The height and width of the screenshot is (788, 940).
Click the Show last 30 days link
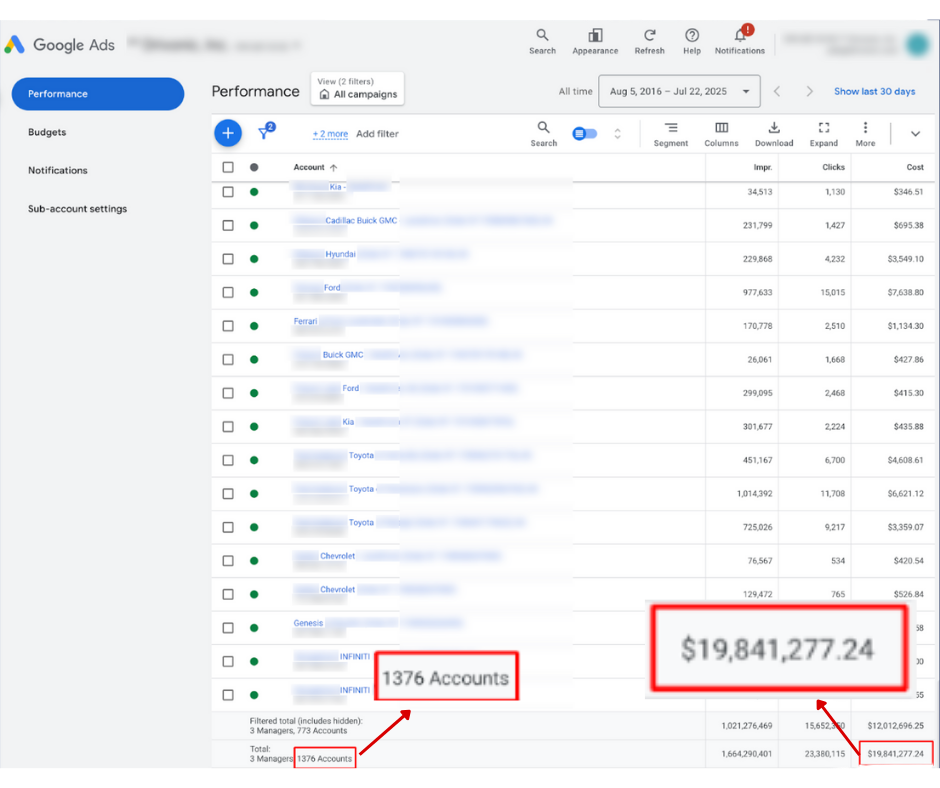pyautogui.click(x=874, y=91)
